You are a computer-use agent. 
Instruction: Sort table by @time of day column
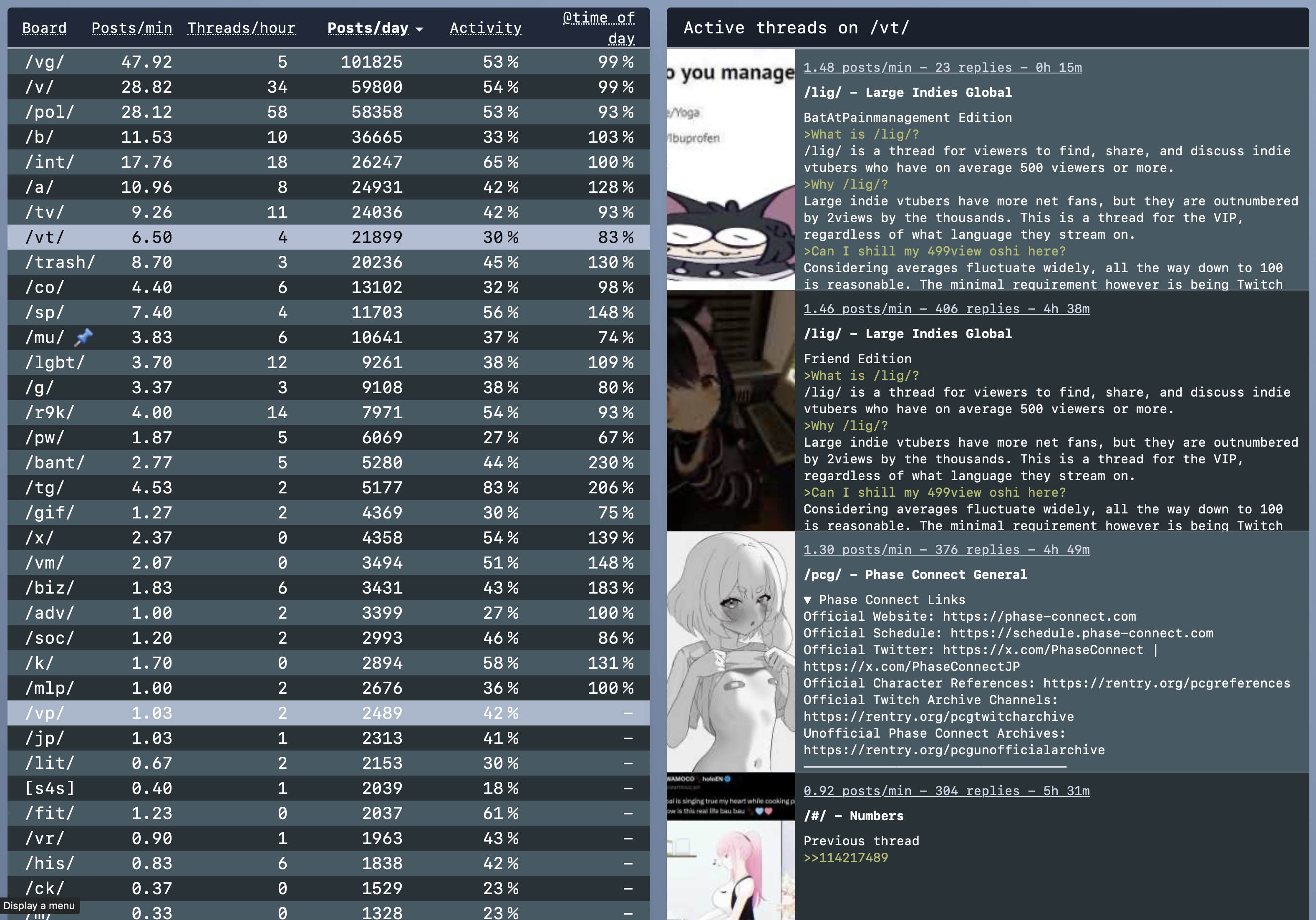pyautogui.click(x=598, y=28)
